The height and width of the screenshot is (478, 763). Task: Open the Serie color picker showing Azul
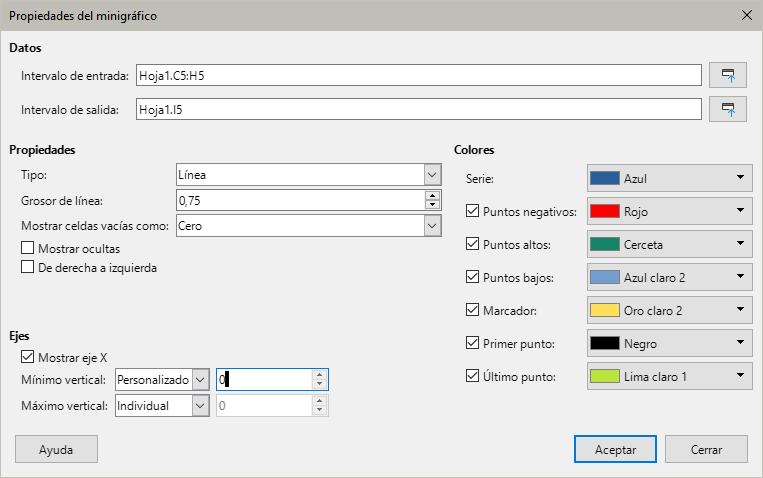(x=668, y=178)
